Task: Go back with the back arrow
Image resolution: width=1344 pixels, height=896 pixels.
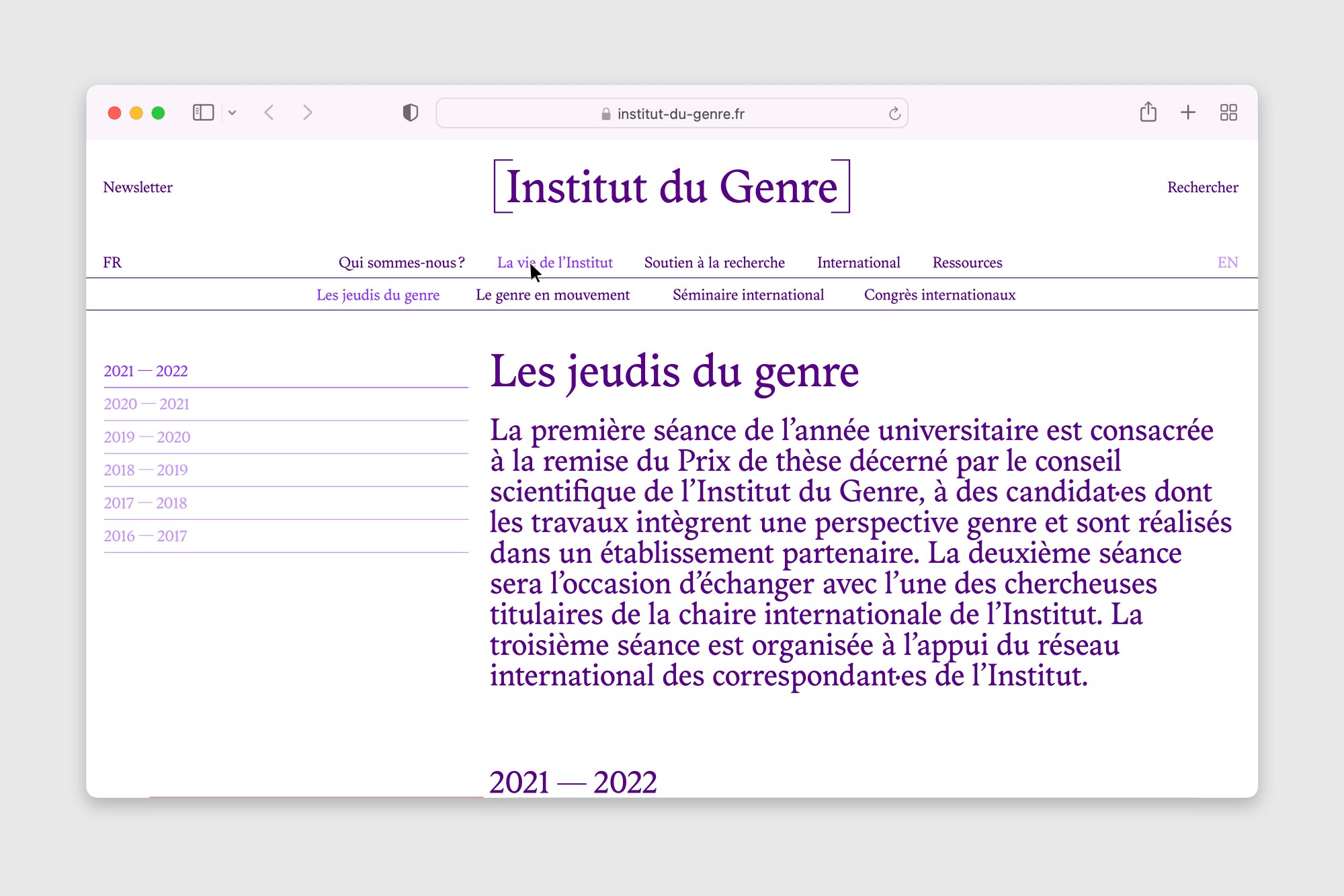Action: click(x=269, y=112)
